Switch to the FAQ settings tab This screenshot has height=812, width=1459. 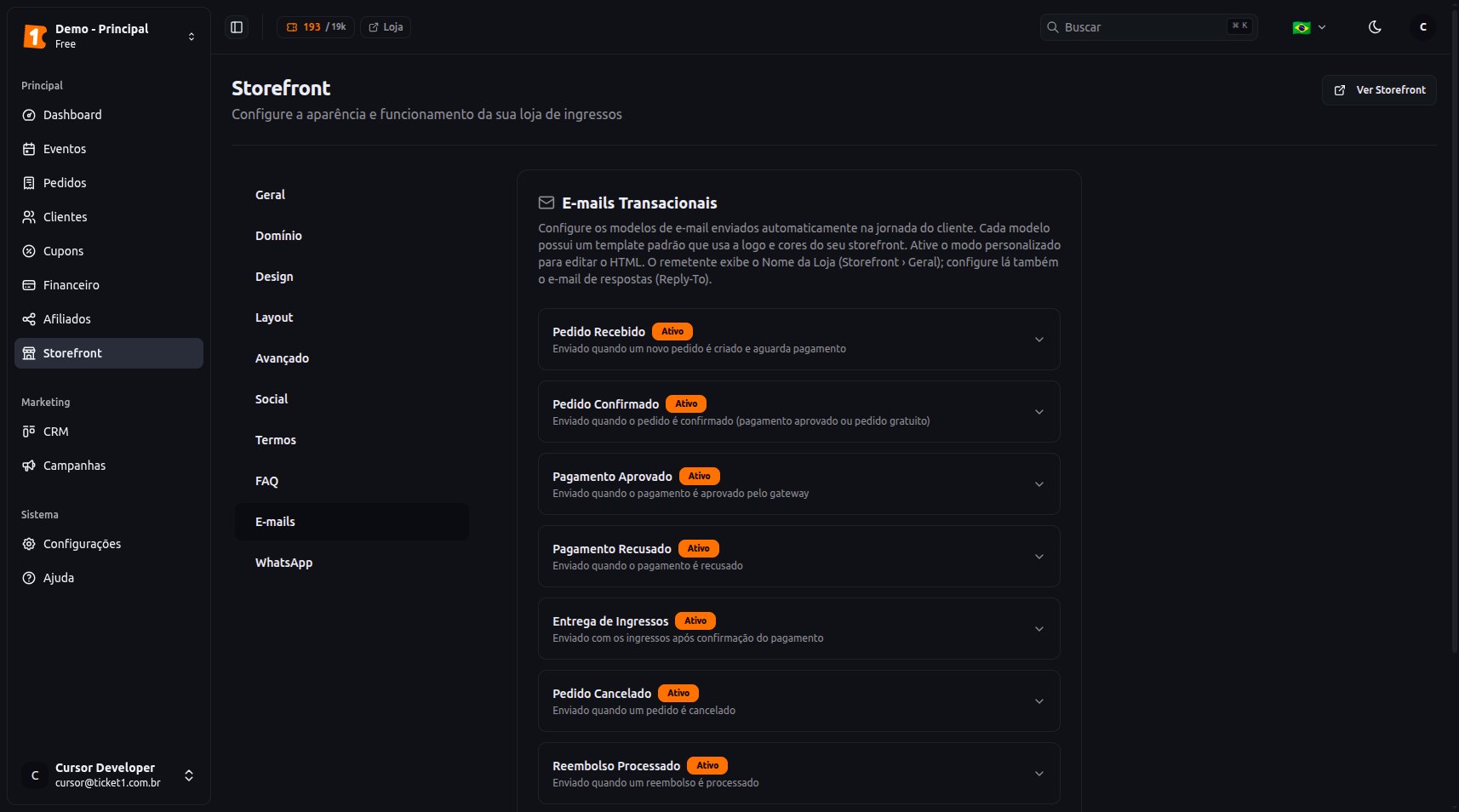[352, 481]
